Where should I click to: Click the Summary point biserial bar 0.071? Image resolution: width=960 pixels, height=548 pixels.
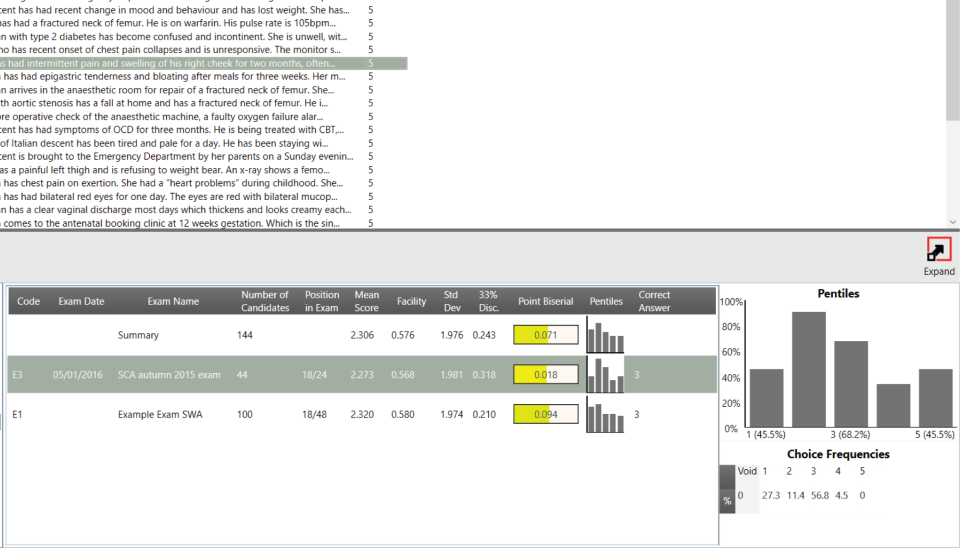click(545, 336)
